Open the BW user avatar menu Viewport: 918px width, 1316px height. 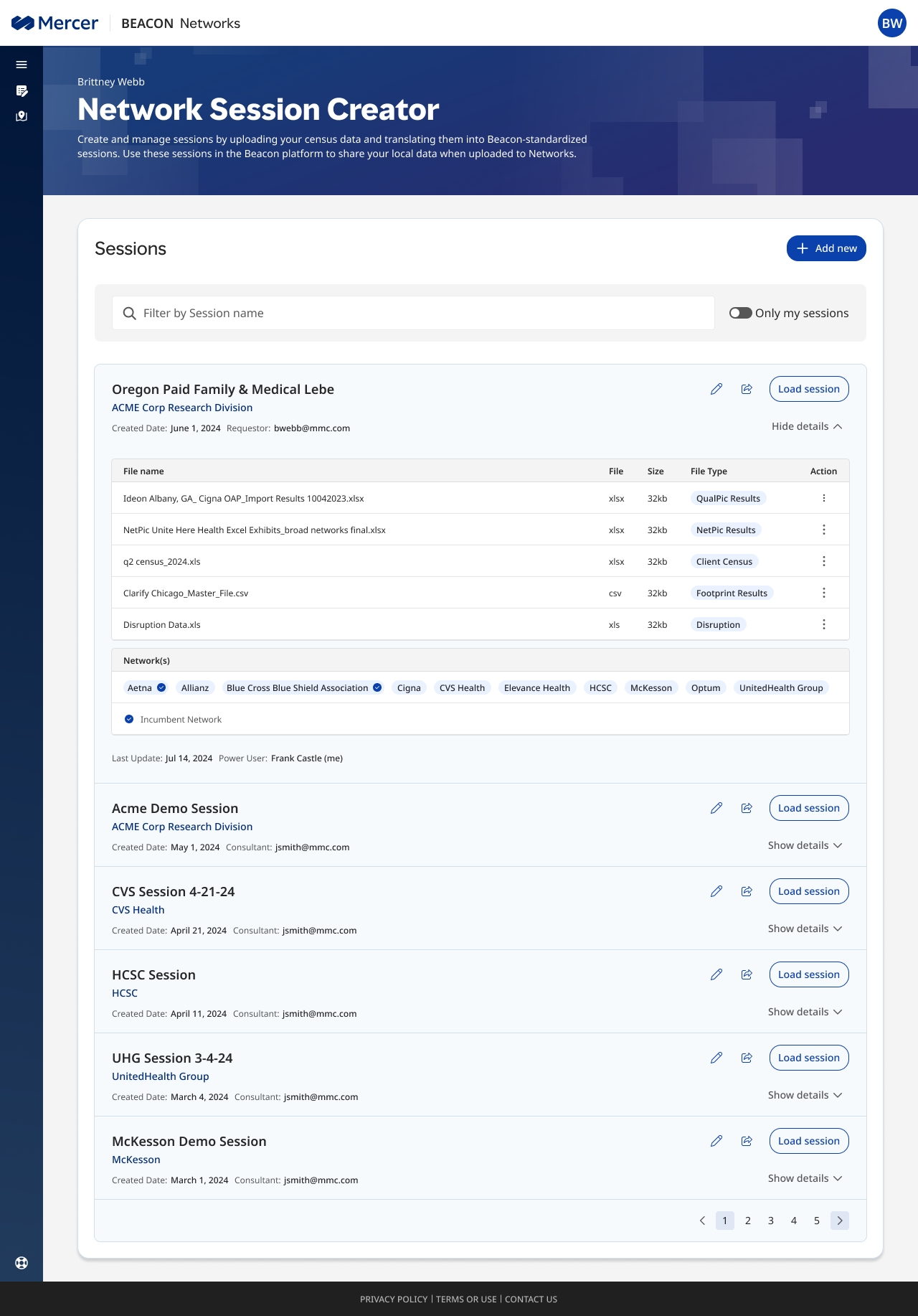click(x=892, y=23)
